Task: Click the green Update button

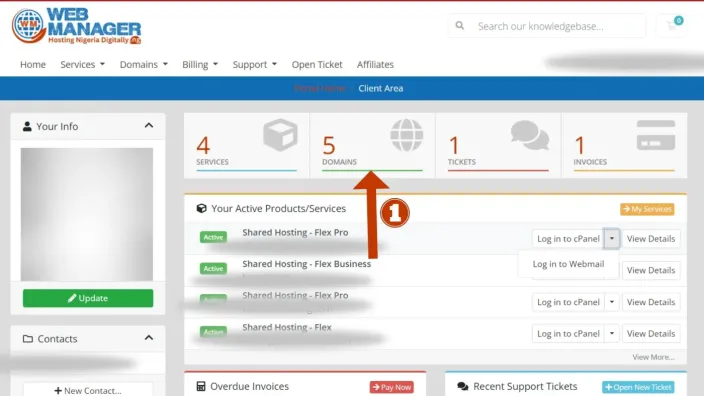Action: [88, 298]
